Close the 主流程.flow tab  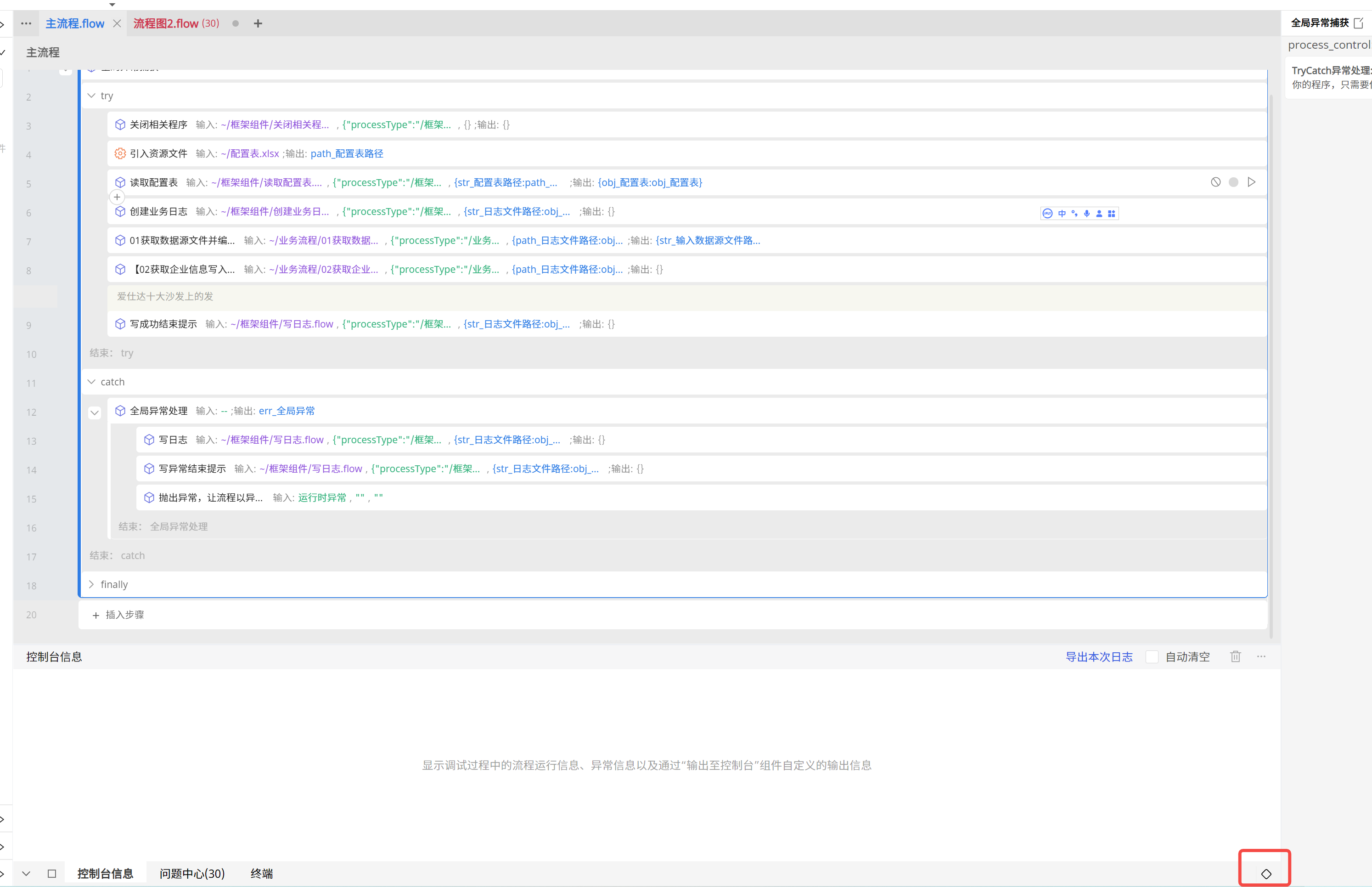pyautogui.click(x=117, y=23)
